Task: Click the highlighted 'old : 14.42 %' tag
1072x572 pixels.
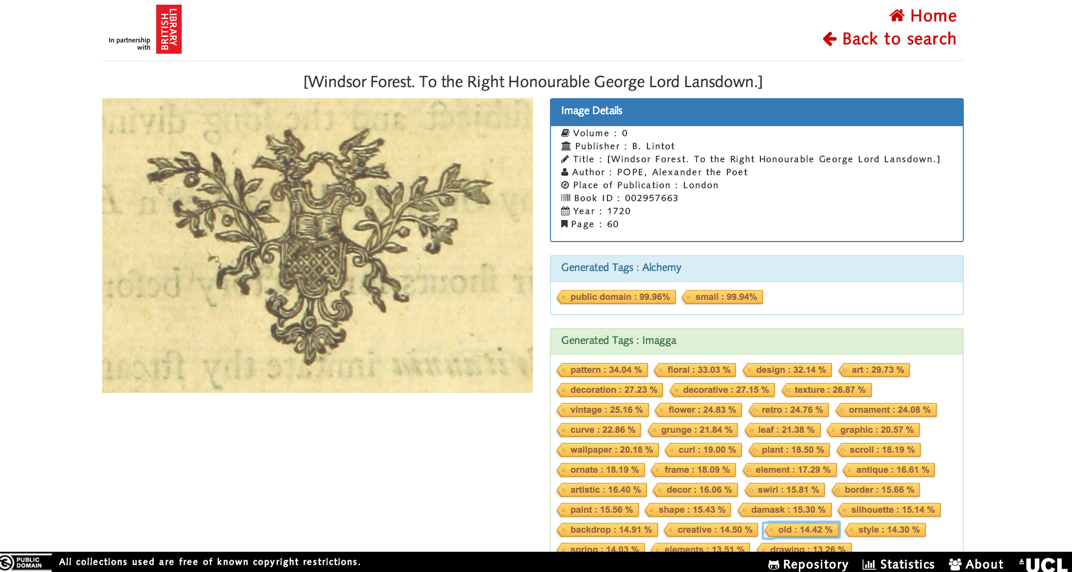Action: pos(801,530)
